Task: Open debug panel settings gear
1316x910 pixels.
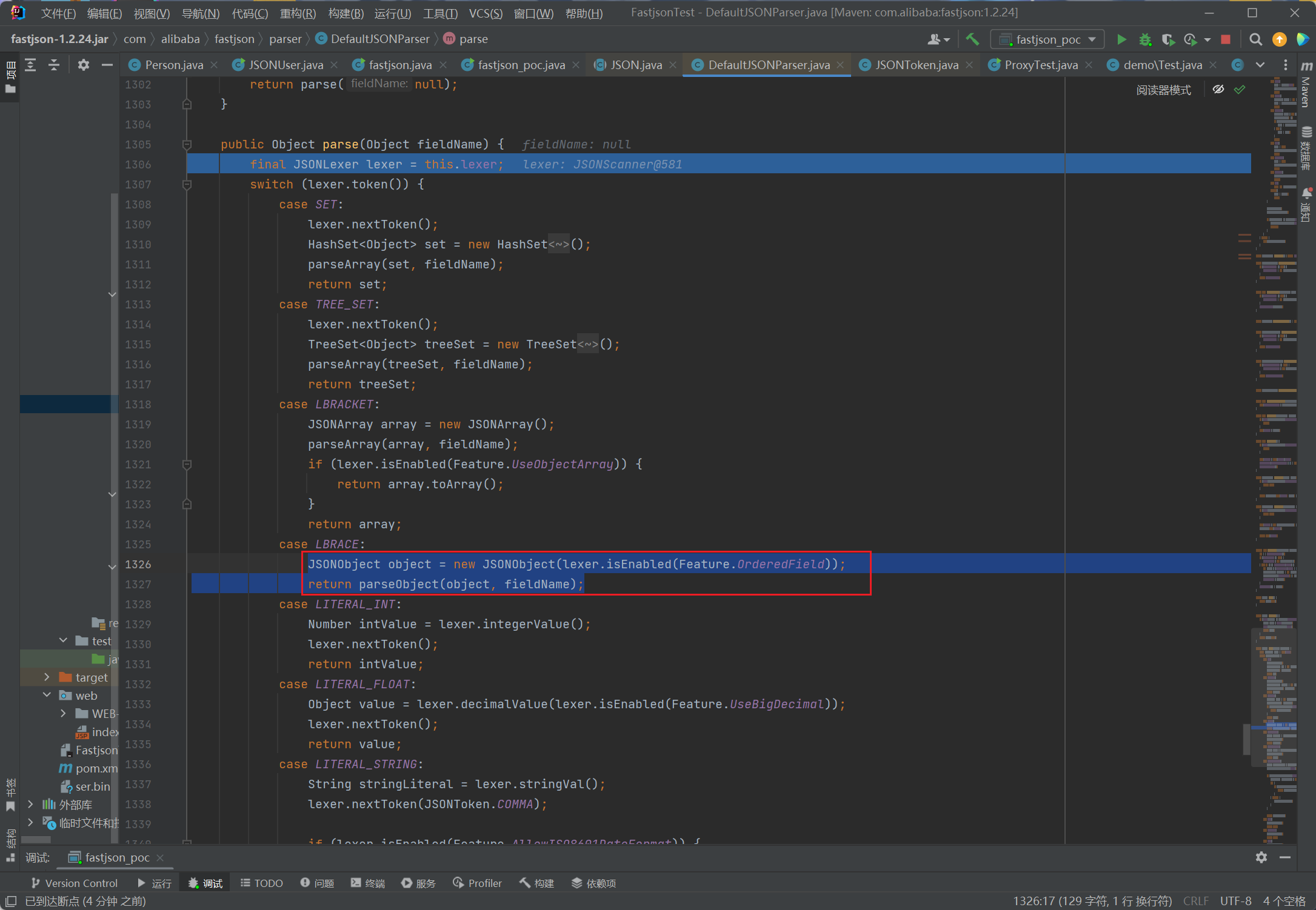Action: 1261,857
